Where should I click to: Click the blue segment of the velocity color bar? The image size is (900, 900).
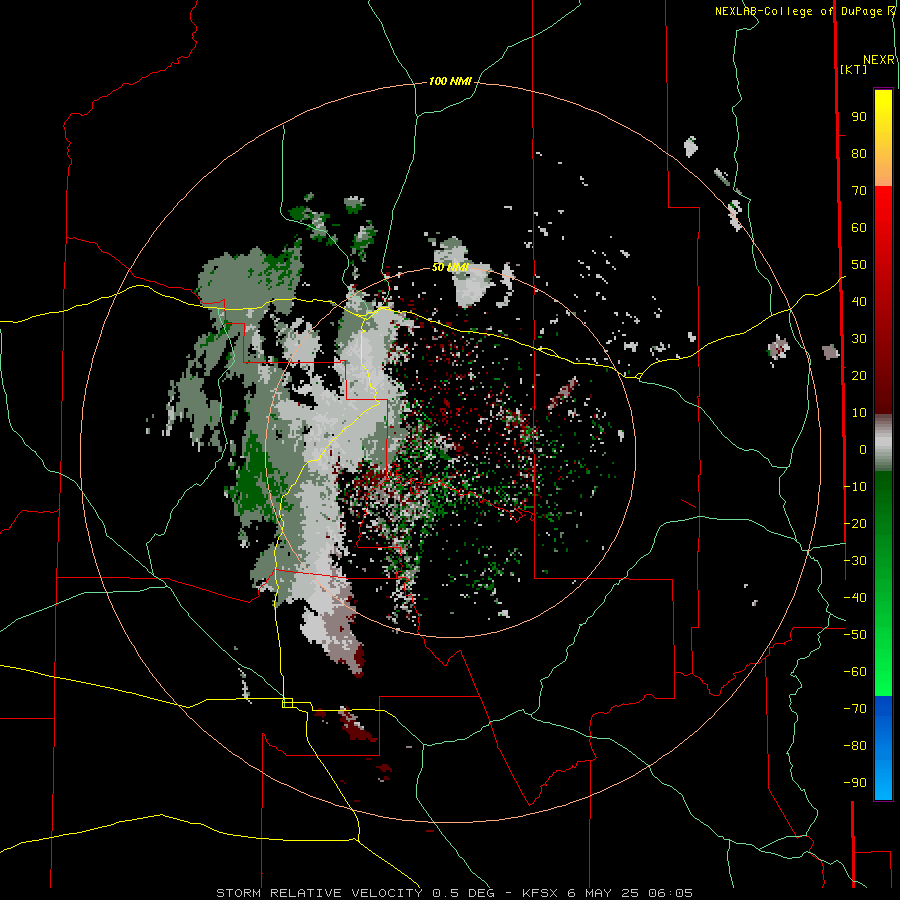click(883, 747)
